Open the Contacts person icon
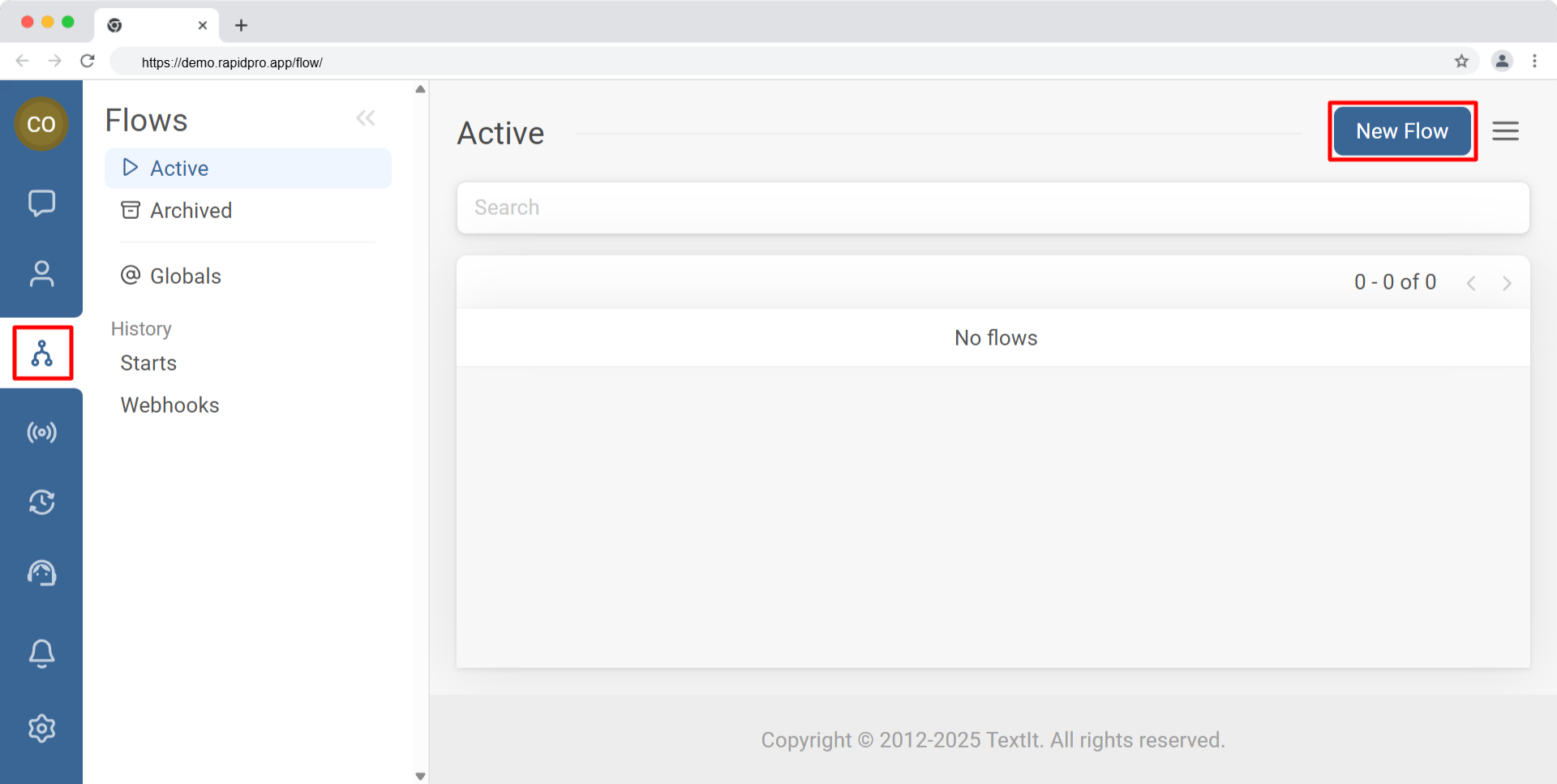Viewport: 1557px width, 784px height. click(41, 274)
